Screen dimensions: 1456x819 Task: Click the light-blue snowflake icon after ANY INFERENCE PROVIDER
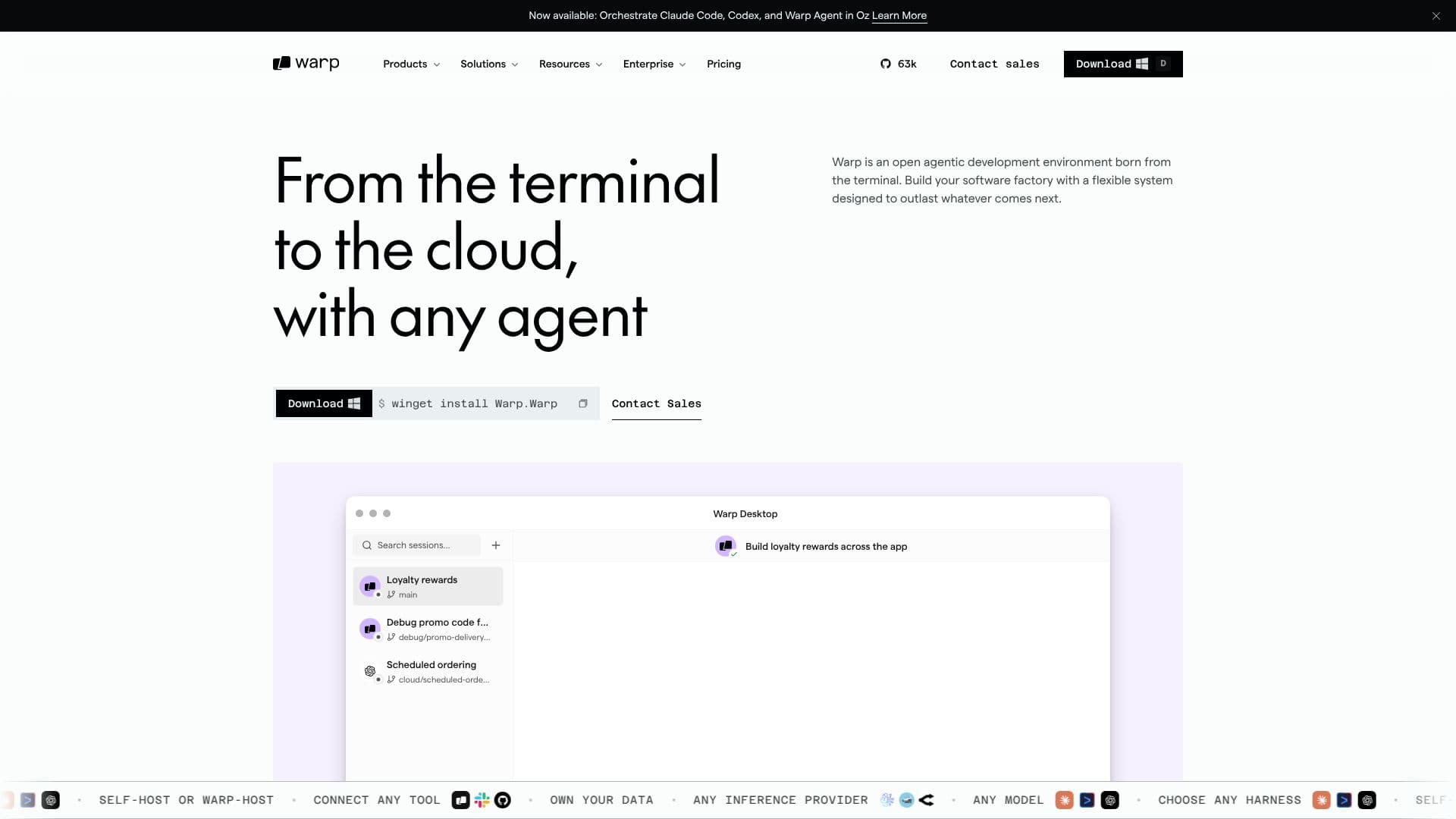(x=886, y=800)
